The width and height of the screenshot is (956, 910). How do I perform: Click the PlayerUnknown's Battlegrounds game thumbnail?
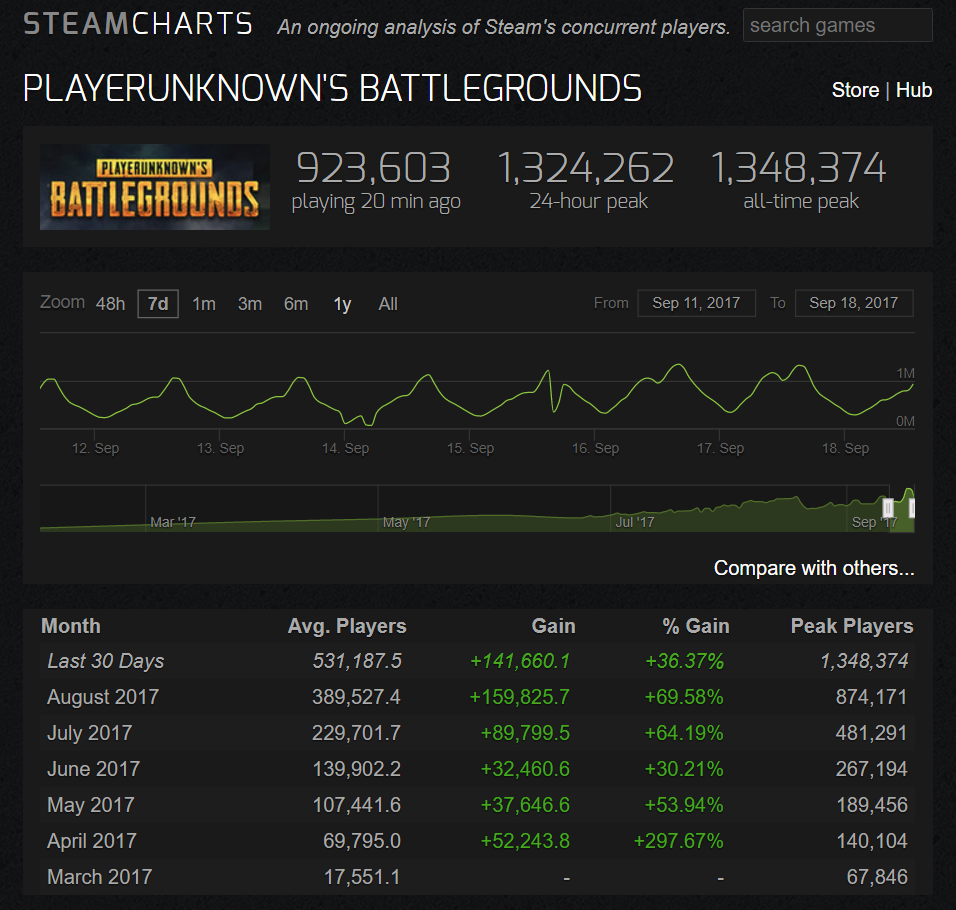(x=155, y=187)
